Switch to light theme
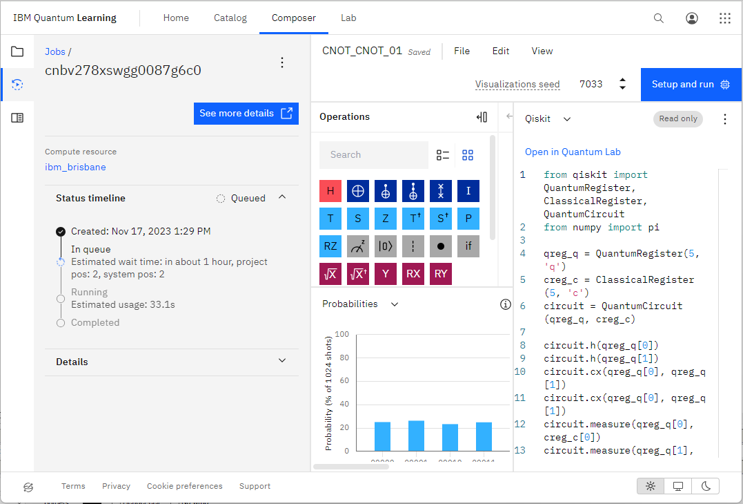 point(651,487)
